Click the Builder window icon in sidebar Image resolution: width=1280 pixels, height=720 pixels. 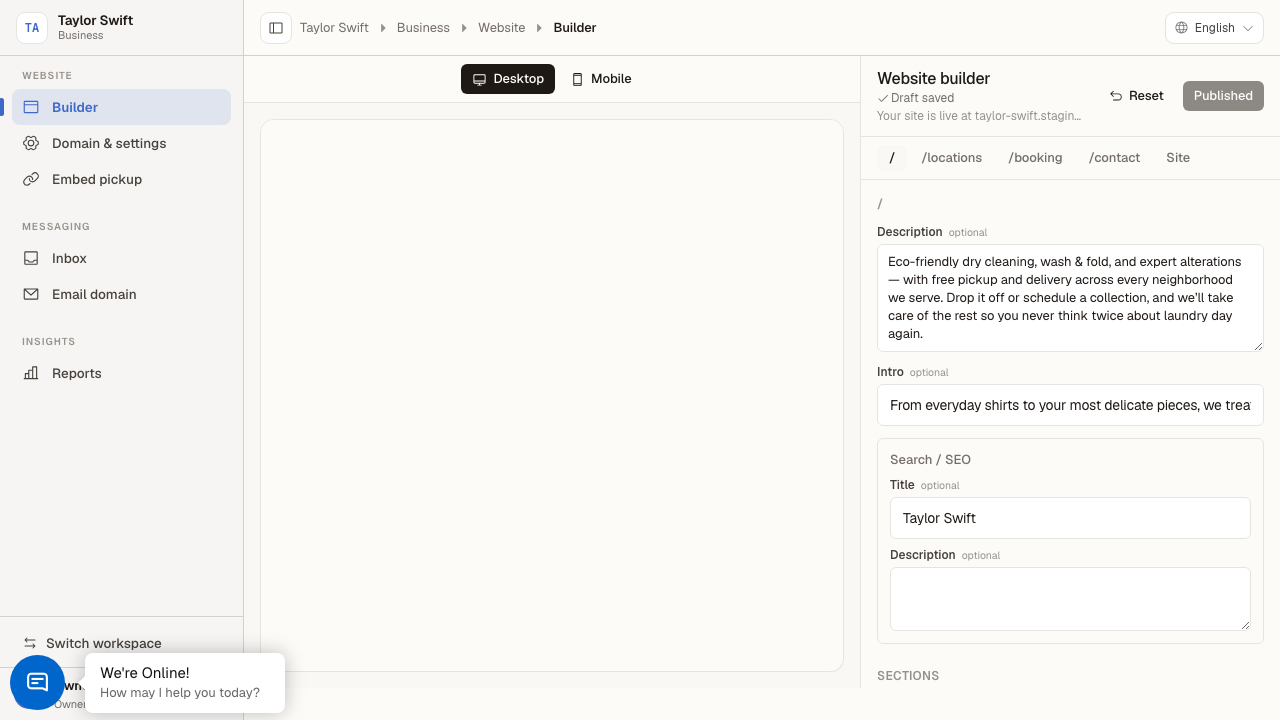(31, 107)
